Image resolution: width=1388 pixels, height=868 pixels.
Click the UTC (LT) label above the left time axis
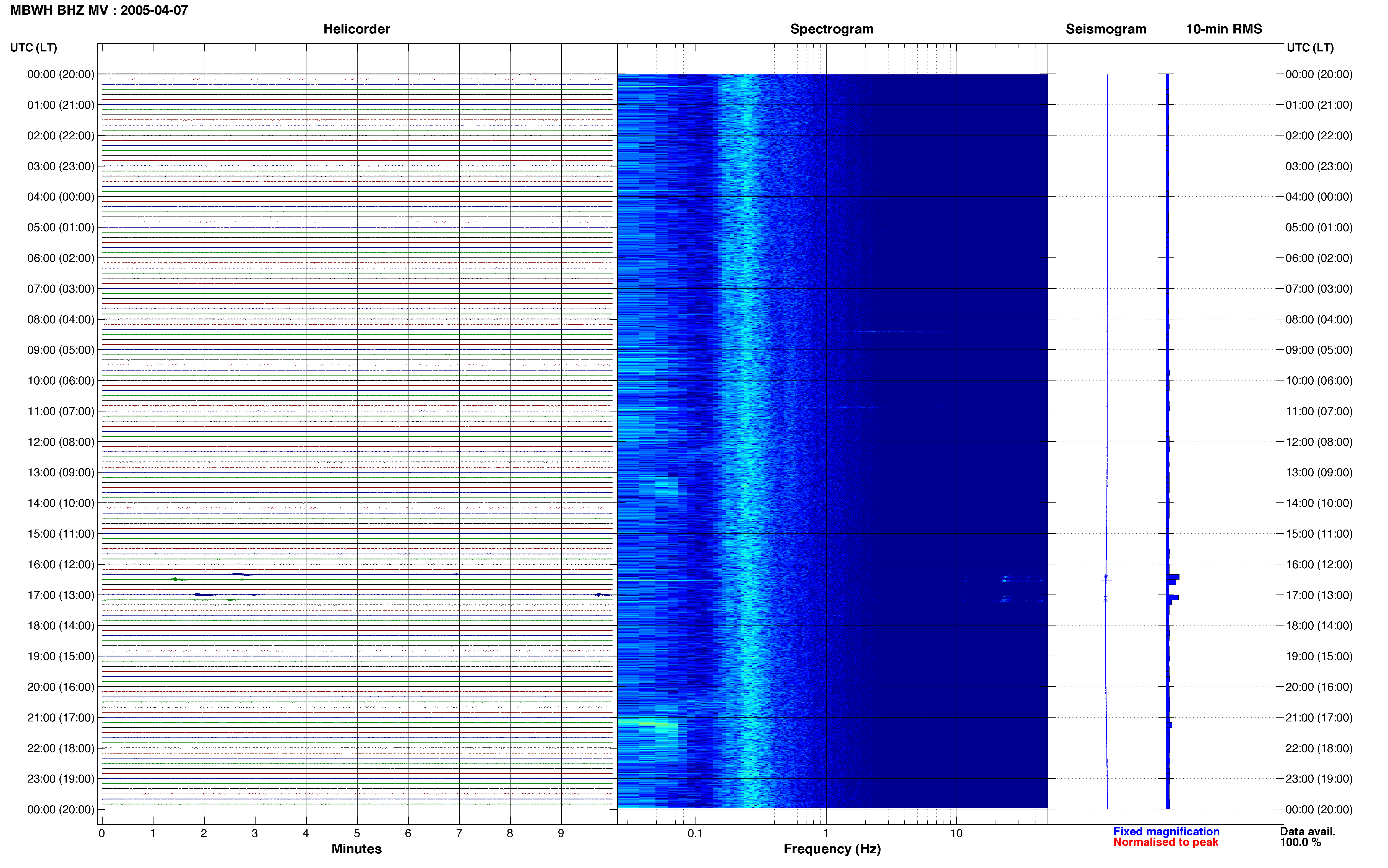pyautogui.click(x=33, y=48)
